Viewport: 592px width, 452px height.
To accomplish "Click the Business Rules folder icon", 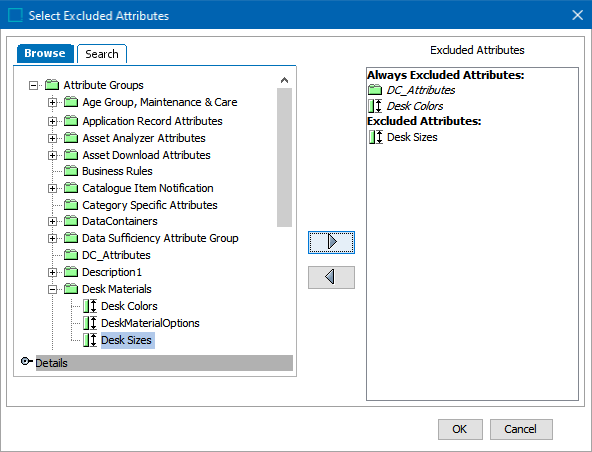I will tap(71, 171).
